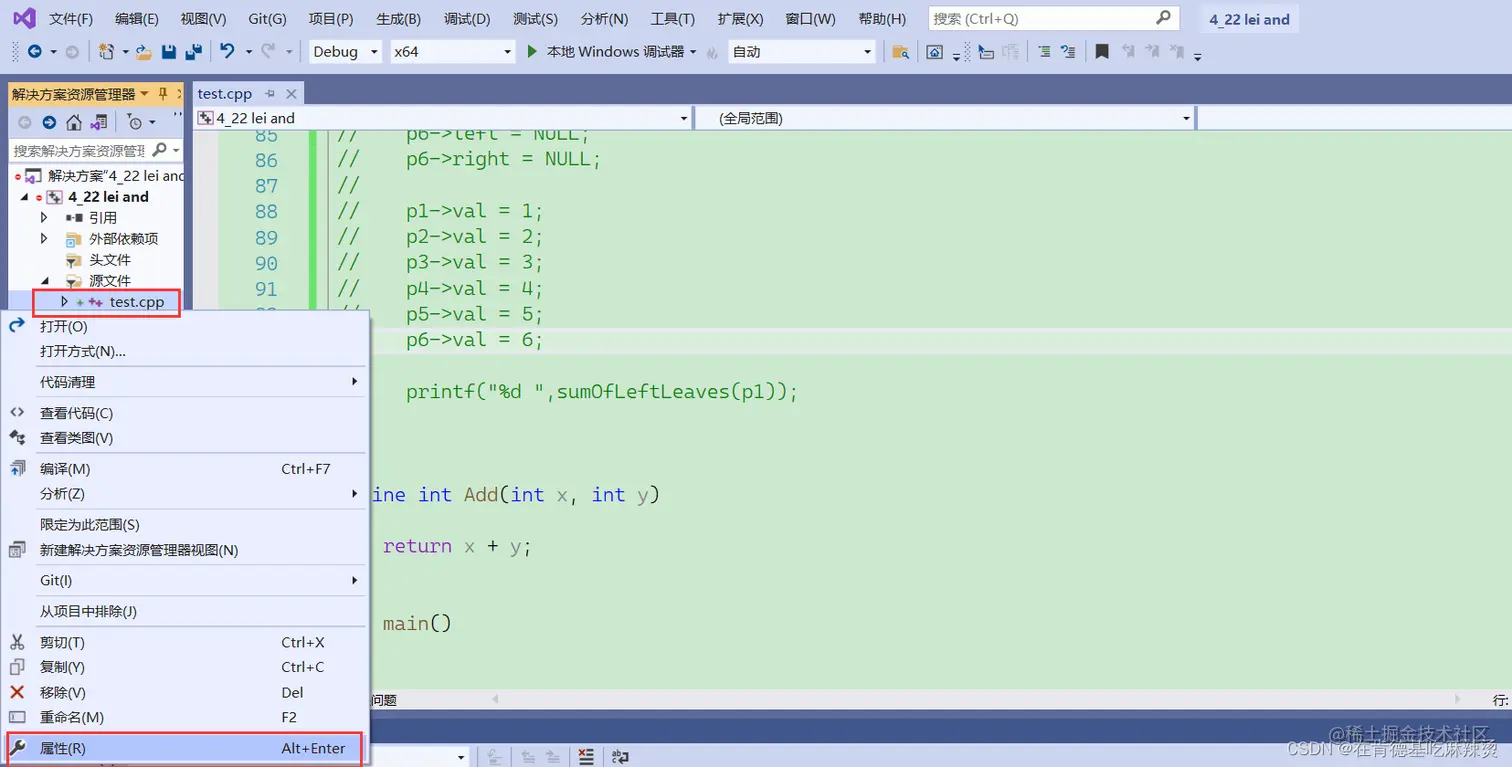
Task: Click magnifier icon in Ctrl+Q search box
Action: coord(1163,18)
